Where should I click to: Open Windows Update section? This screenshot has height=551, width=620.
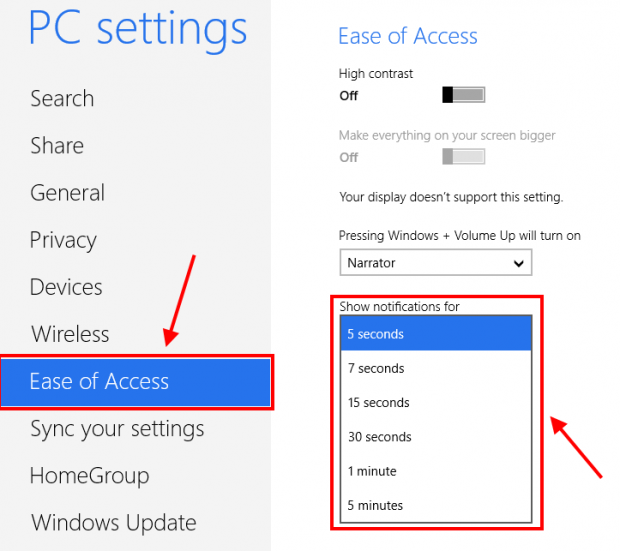[113, 523]
